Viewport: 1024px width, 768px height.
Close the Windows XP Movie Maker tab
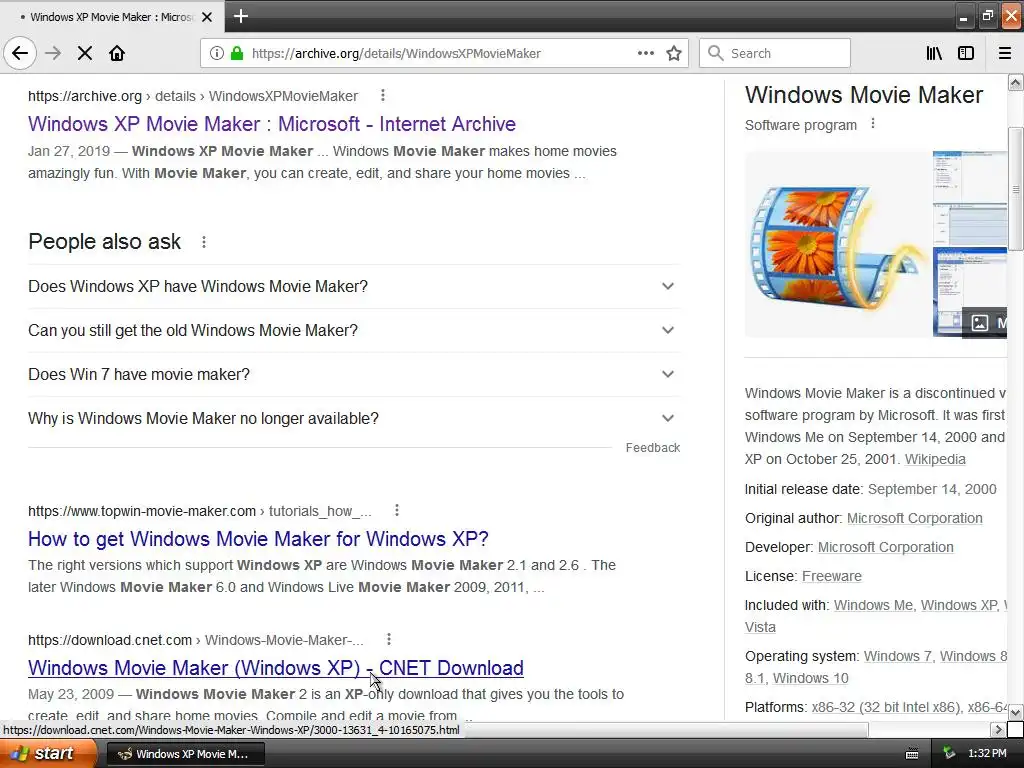coord(207,17)
